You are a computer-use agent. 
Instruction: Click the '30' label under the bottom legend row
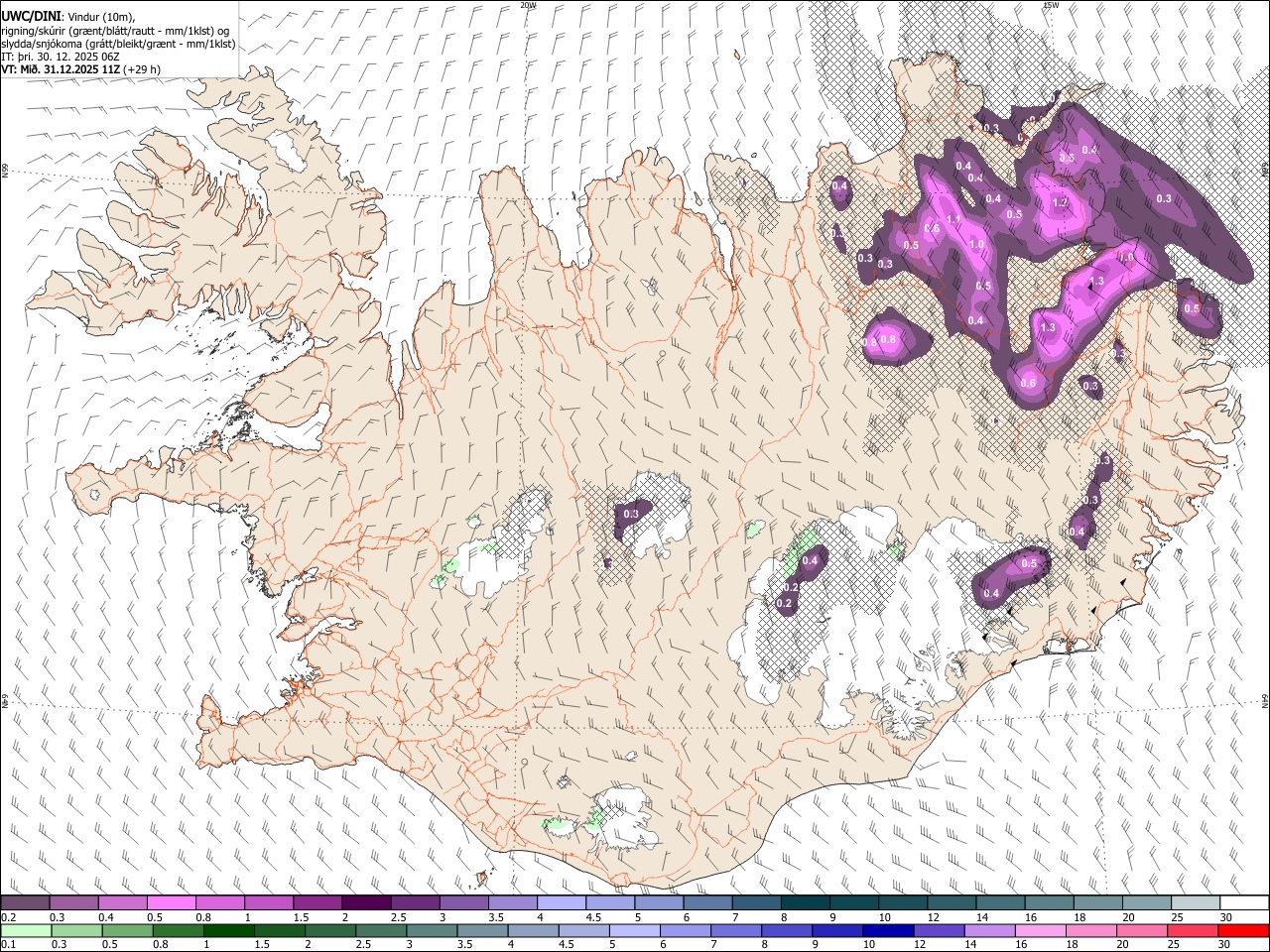point(1223,945)
